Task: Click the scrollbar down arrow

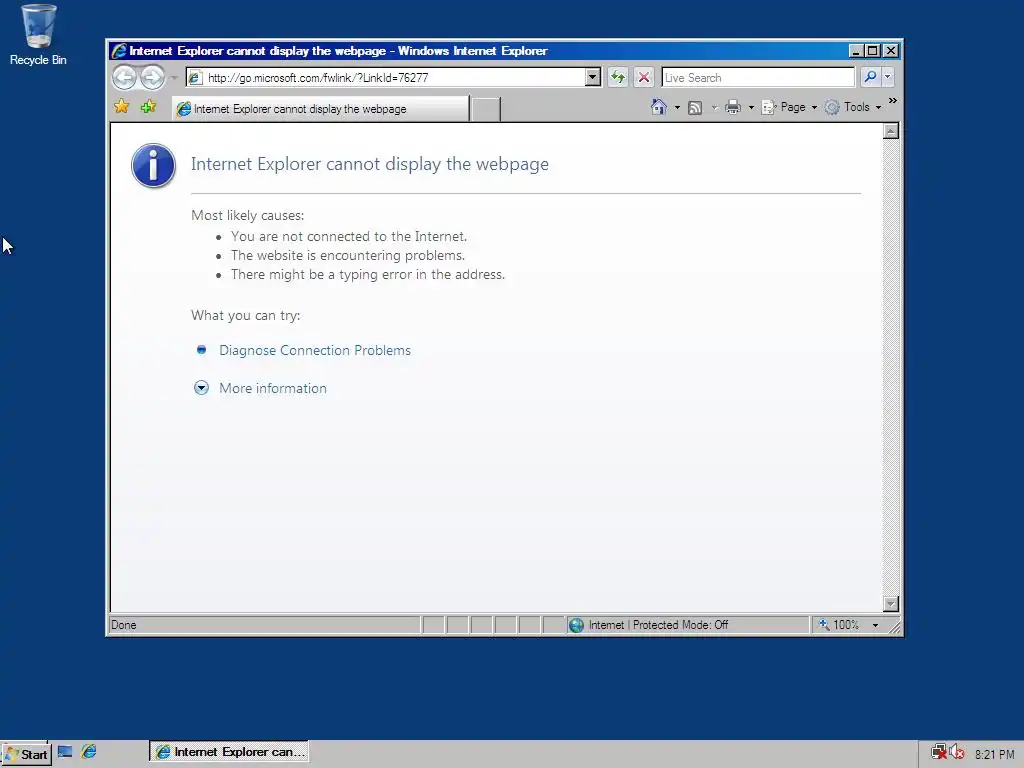Action: point(891,603)
